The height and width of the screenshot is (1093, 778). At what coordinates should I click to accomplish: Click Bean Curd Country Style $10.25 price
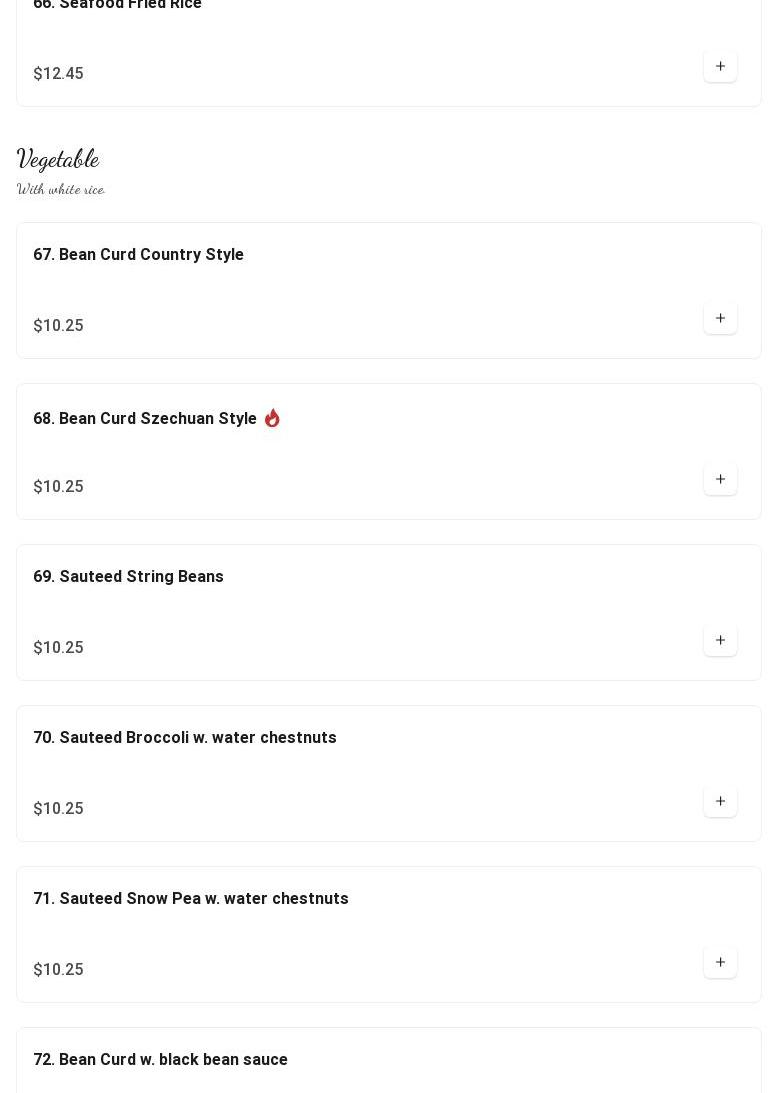[59, 326]
